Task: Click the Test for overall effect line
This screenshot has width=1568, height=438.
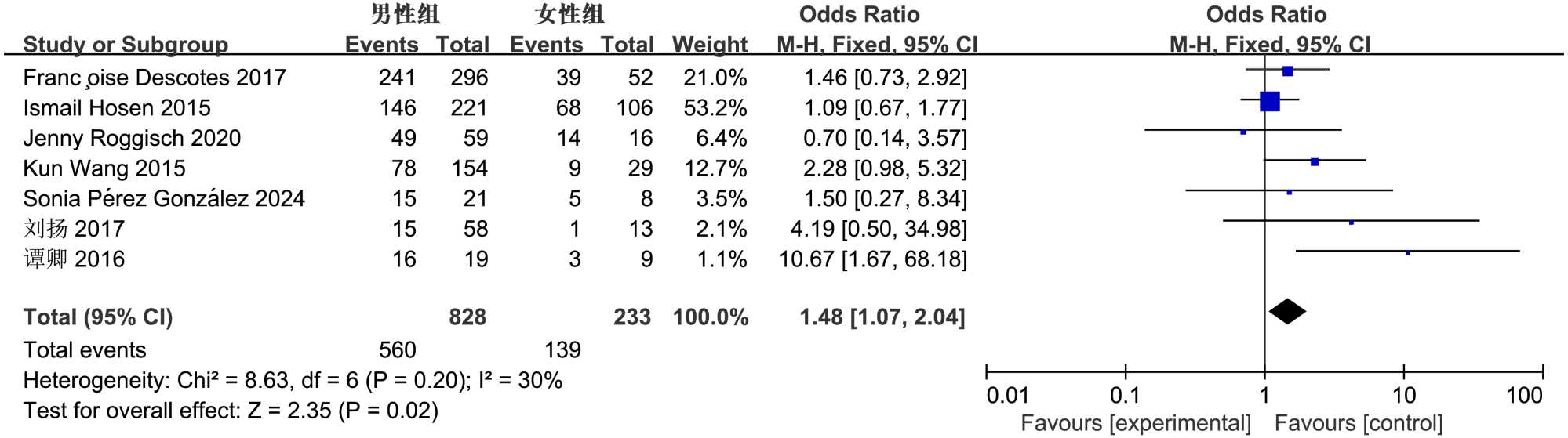Action: pos(231,411)
